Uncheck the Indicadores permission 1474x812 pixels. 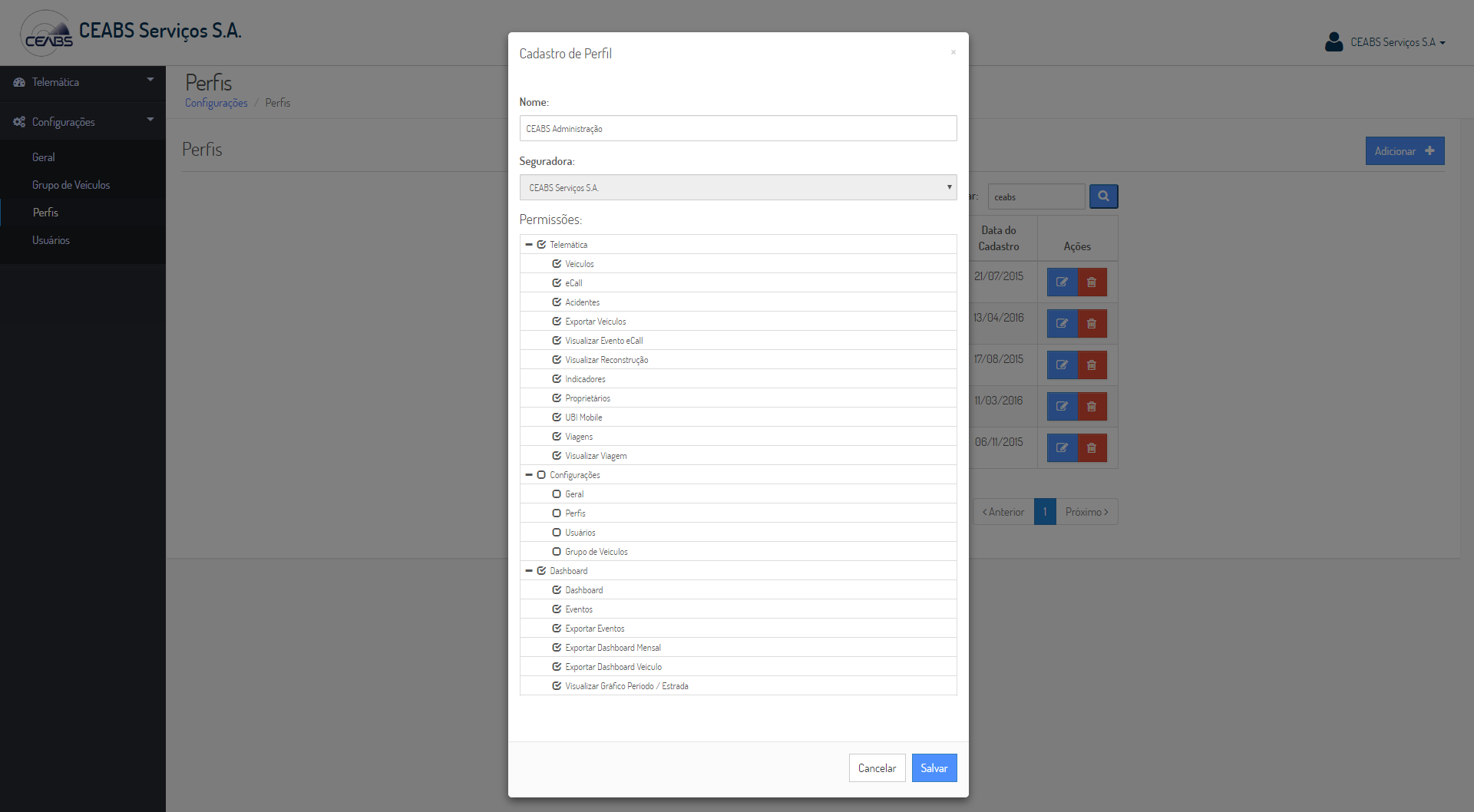(x=557, y=378)
